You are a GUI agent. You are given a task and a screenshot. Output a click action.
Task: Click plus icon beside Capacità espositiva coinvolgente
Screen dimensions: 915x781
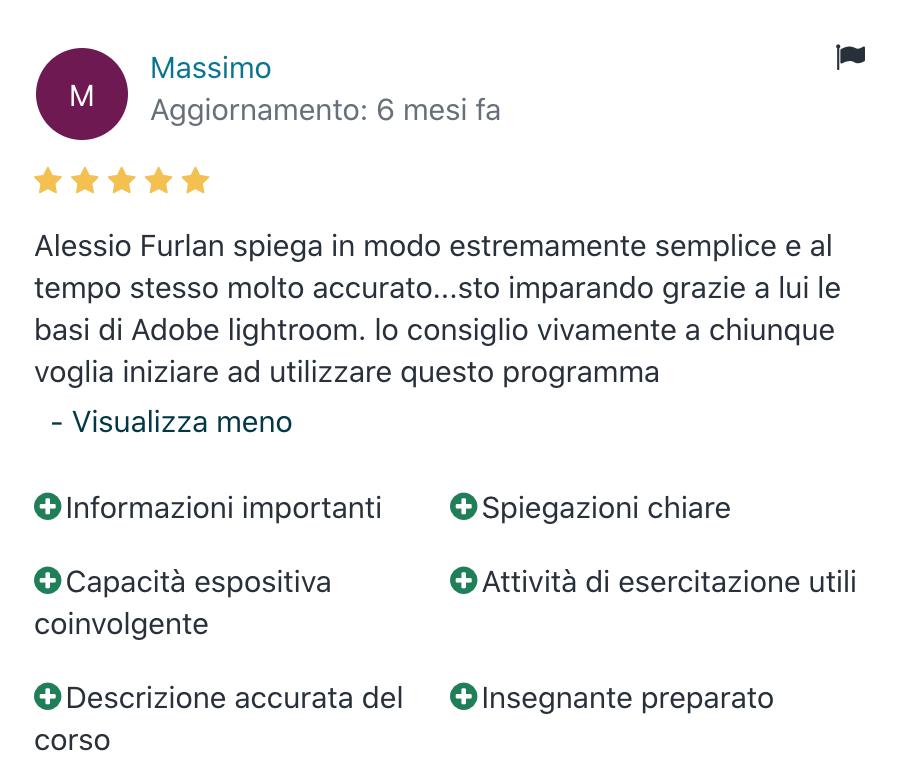click(48, 580)
